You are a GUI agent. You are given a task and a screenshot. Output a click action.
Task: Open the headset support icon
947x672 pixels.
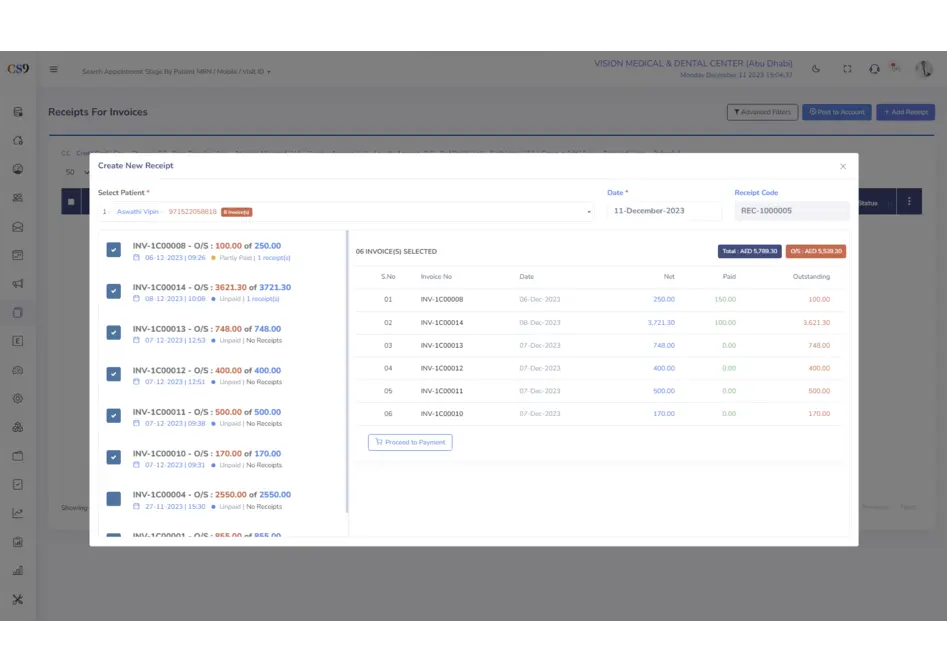[875, 70]
